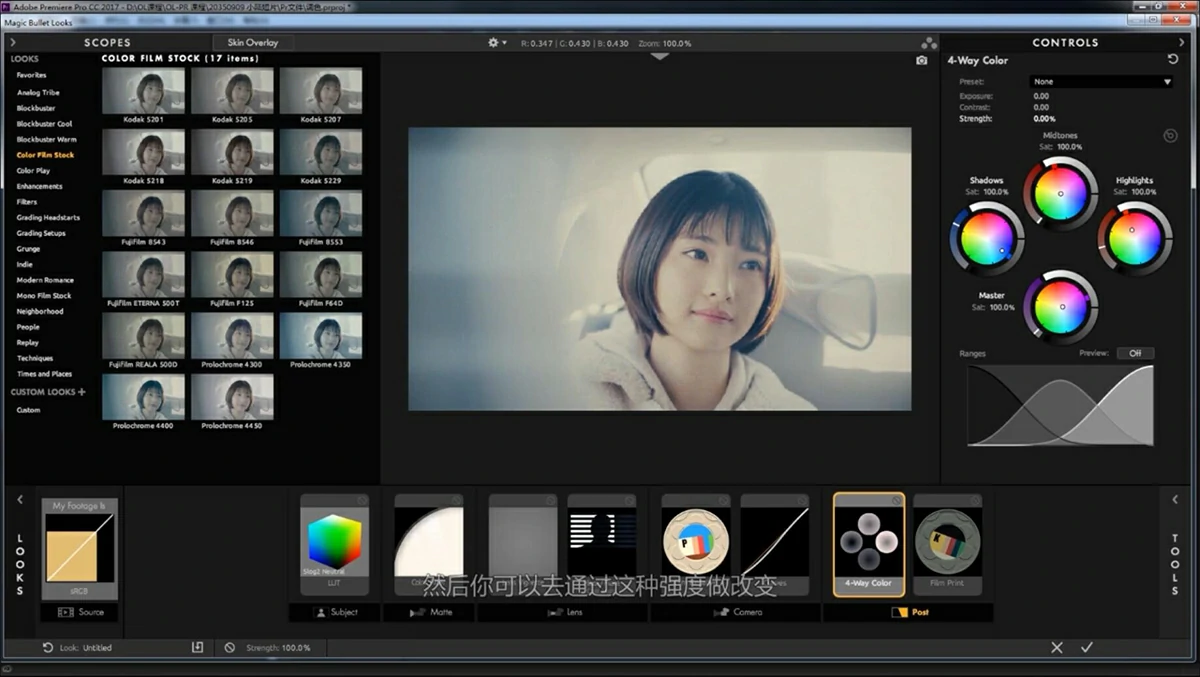Image resolution: width=1200 pixels, height=677 pixels.
Task: Select the Grading Headstarts category
Action: pos(48,217)
